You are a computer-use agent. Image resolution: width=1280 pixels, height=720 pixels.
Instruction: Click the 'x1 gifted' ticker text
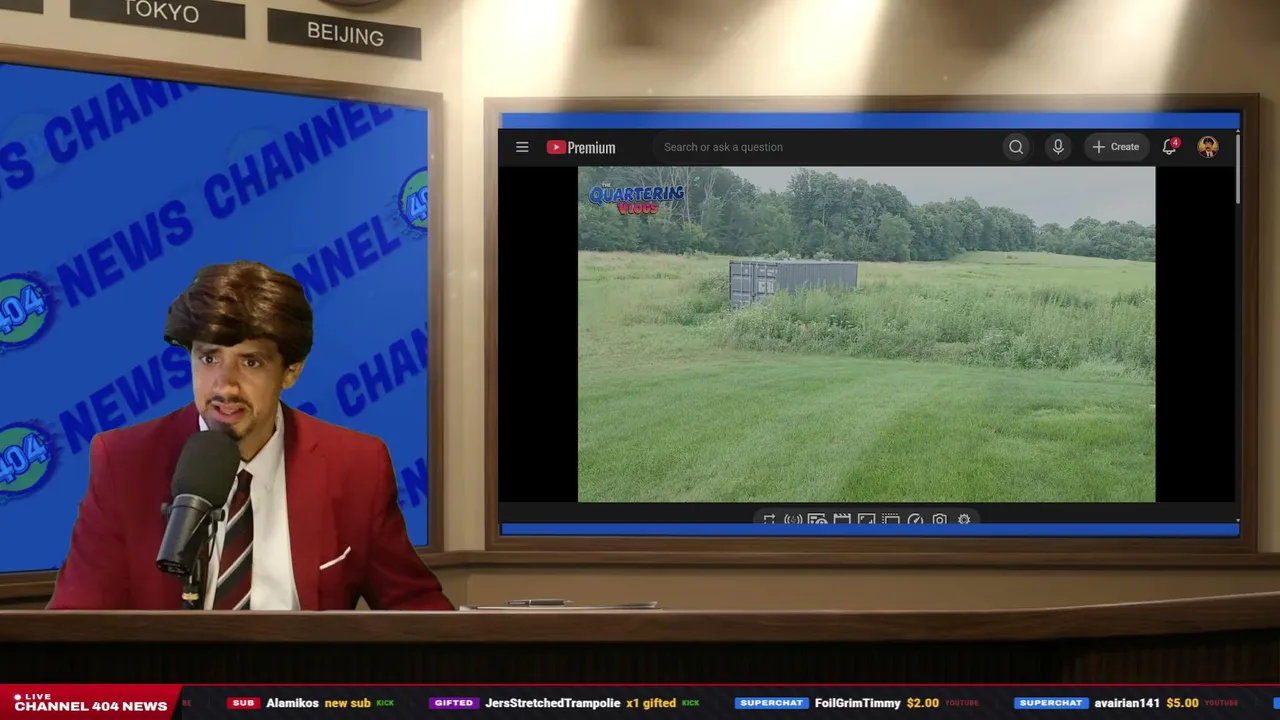click(x=651, y=703)
